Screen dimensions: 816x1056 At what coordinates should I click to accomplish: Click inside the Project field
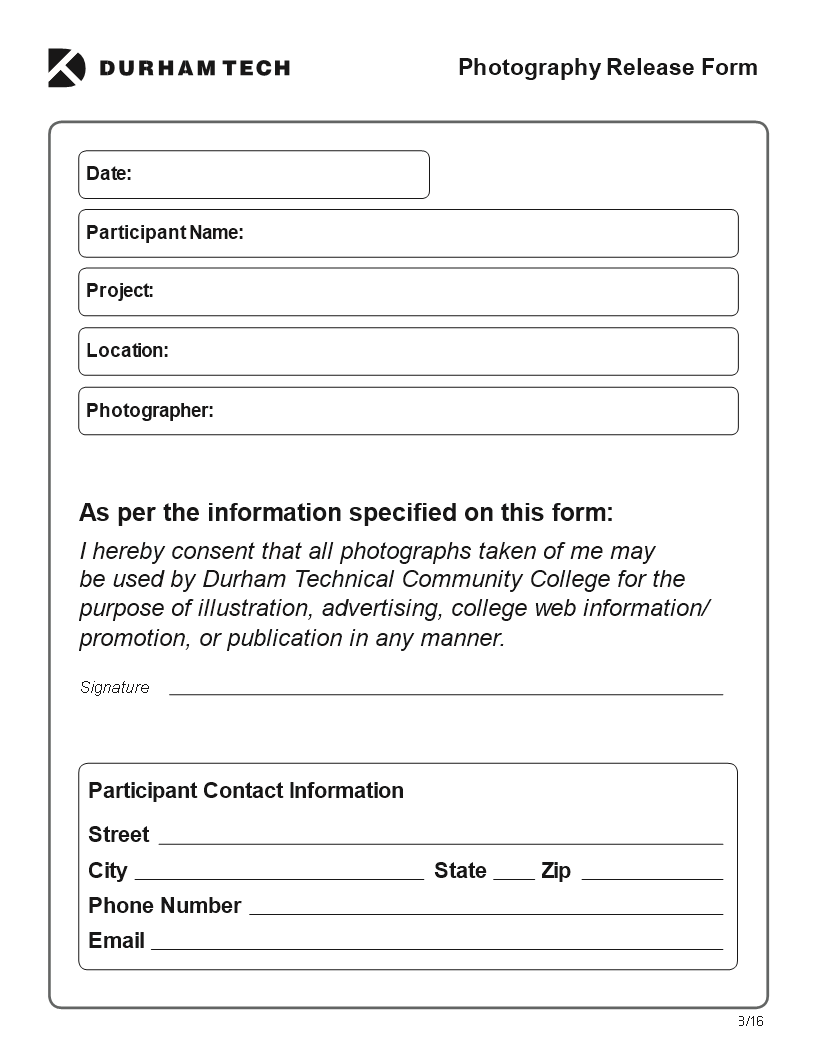408,292
